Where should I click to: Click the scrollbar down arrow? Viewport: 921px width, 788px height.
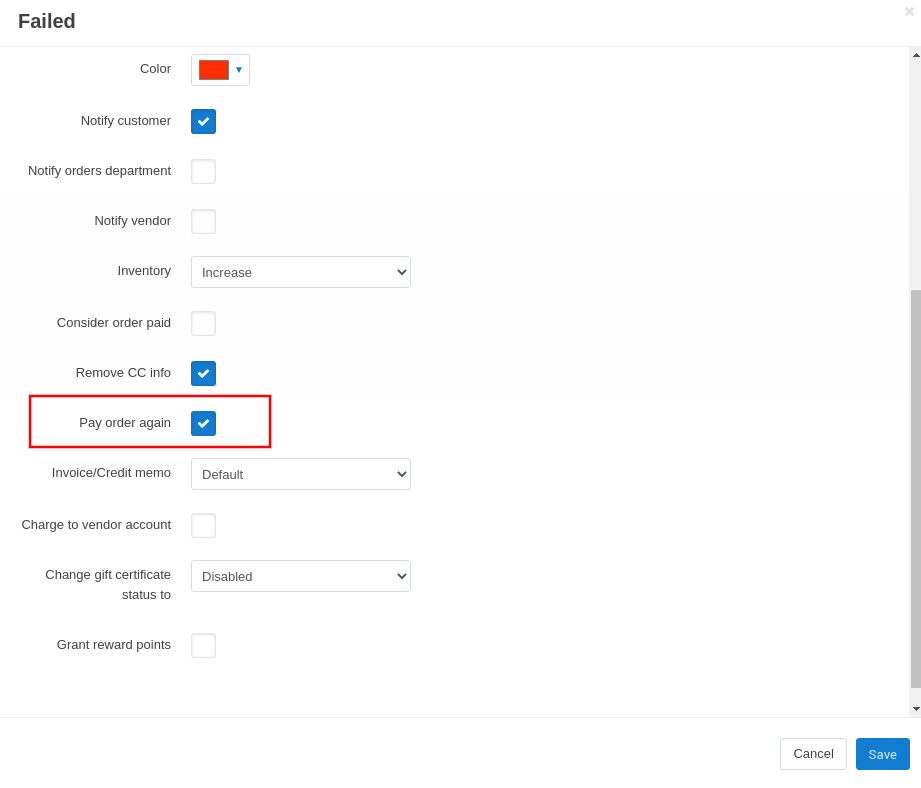tap(916, 709)
